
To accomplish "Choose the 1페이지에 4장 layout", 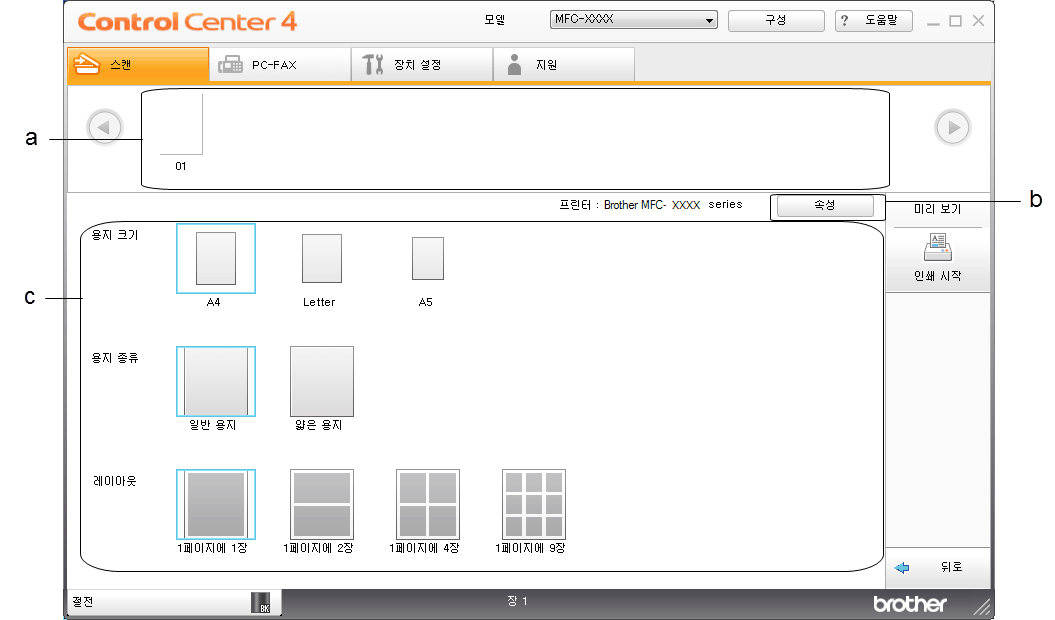I will (x=428, y=504).
